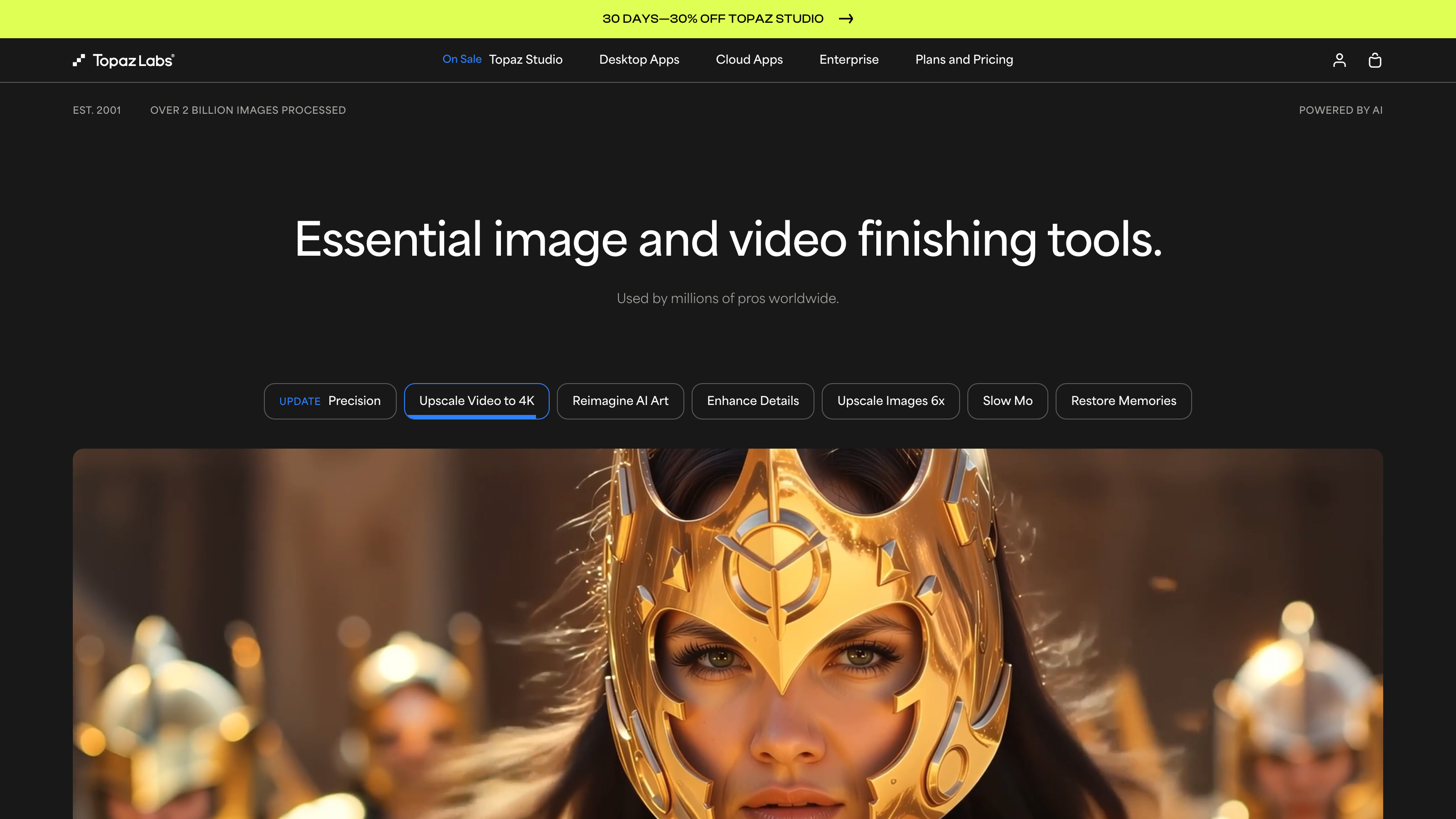Switch to the Reimagine AI Art tab

tap(620, 401)
